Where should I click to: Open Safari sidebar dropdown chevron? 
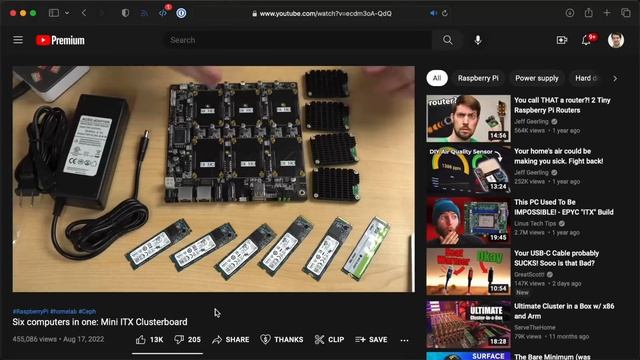pos(67,13)
